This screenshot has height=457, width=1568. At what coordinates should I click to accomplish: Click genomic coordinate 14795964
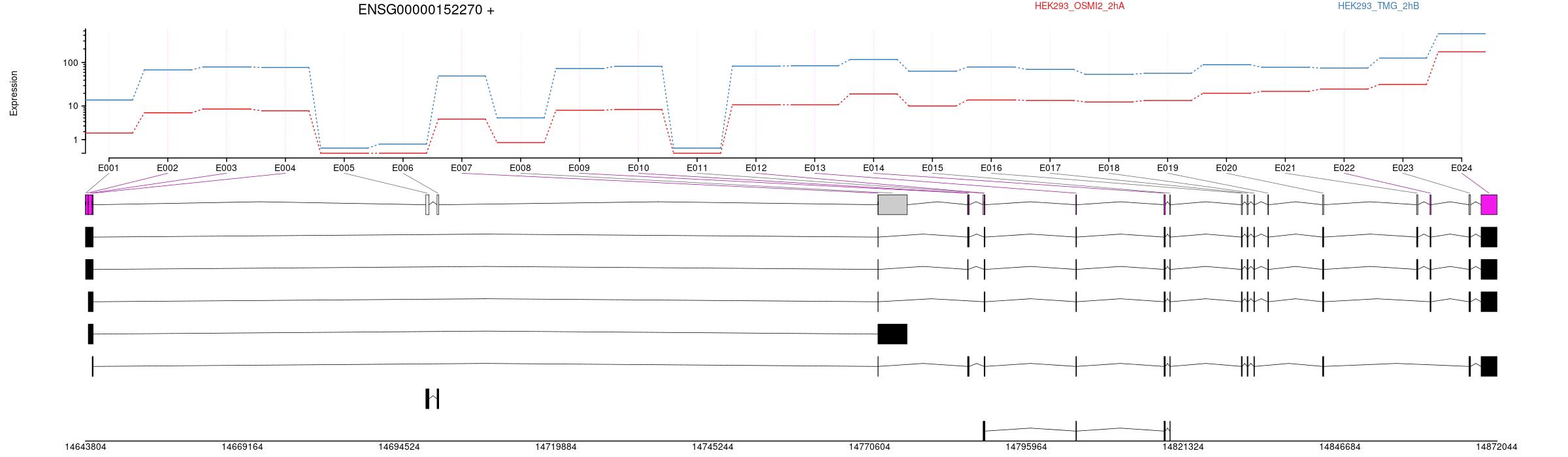point(1026,447)
